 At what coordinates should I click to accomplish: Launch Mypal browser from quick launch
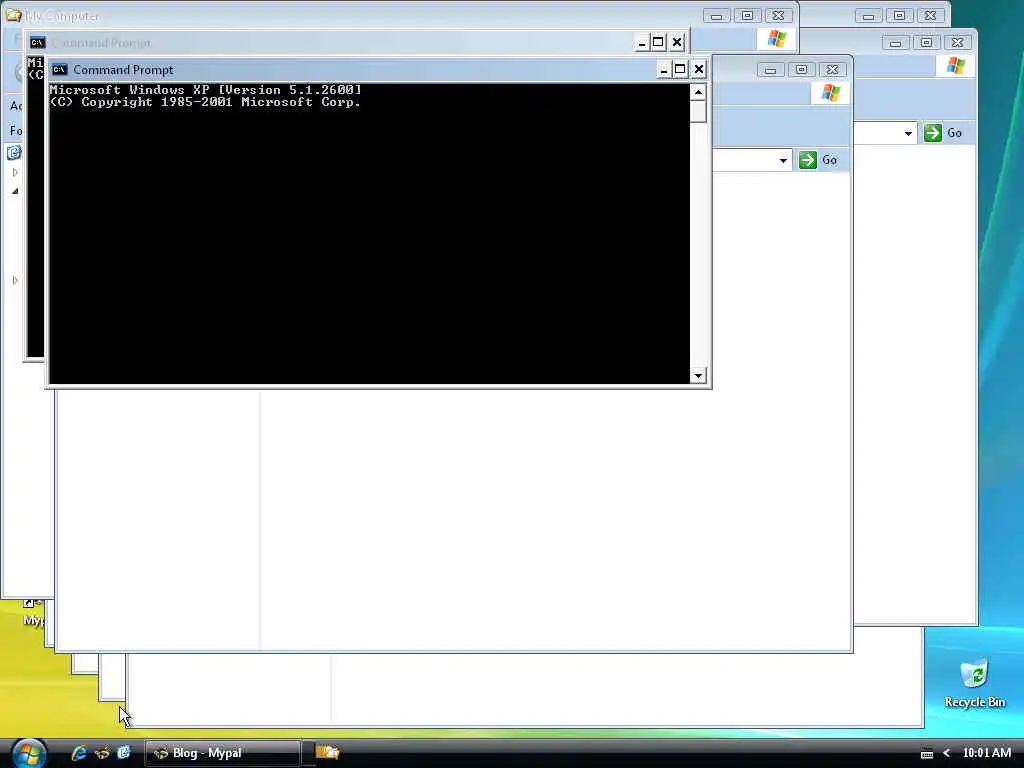click(x=102, y=753)
